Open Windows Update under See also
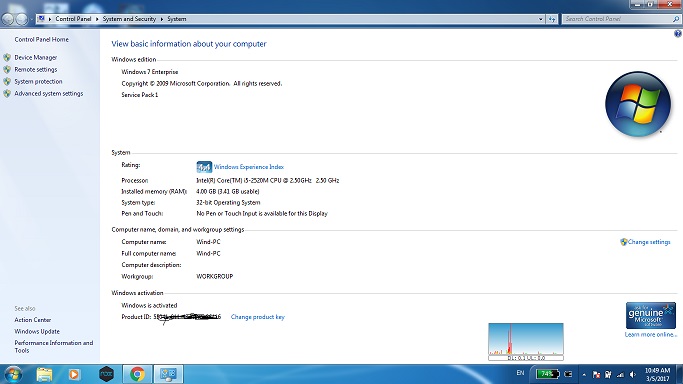The height and width of the screenshot is (384, 683). [37, 331]
